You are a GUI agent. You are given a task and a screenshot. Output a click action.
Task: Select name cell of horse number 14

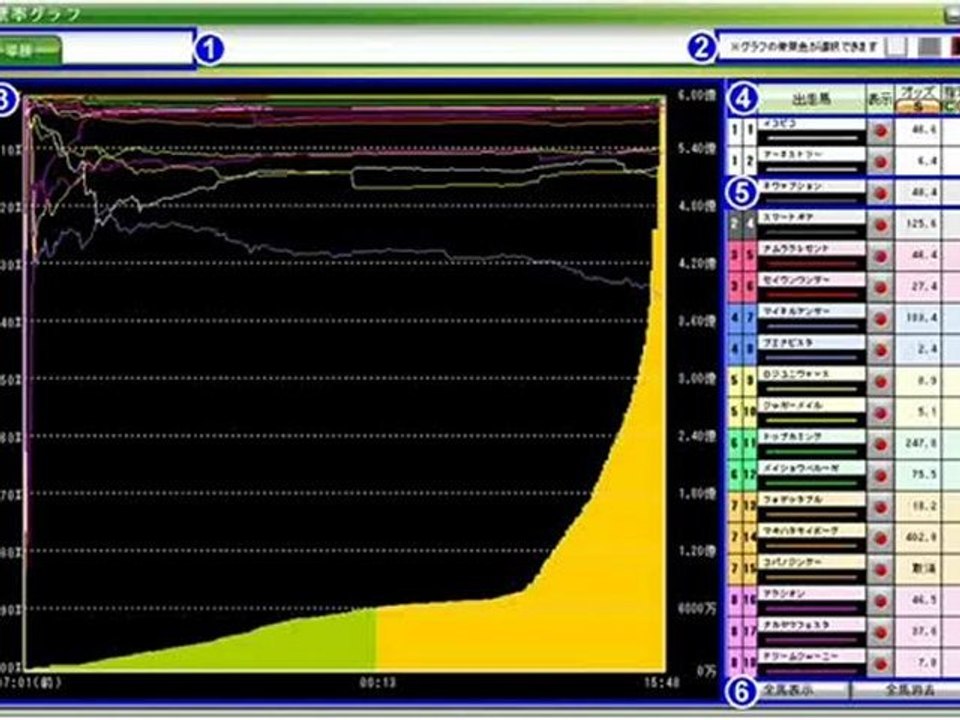pos(812,539)
